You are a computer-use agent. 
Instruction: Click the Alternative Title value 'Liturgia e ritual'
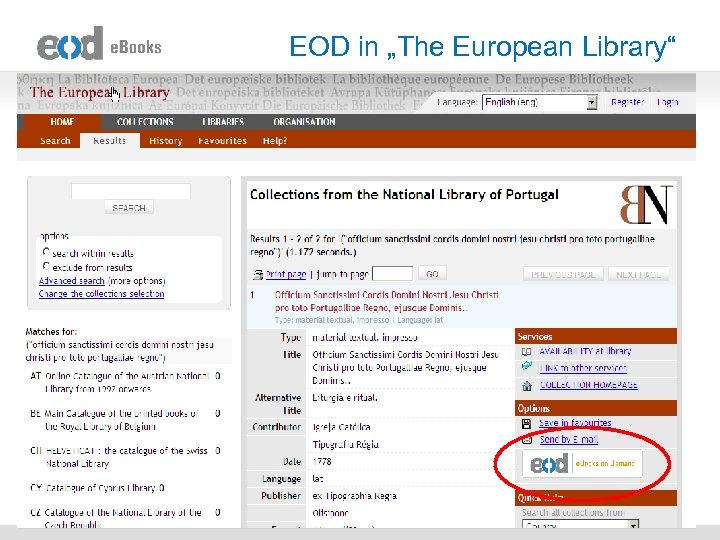pyautogui.click(x=345, y=398)
